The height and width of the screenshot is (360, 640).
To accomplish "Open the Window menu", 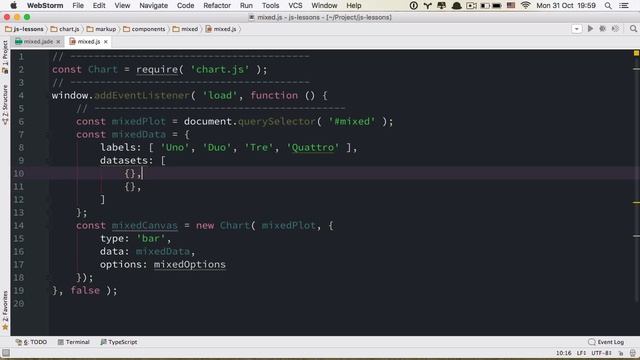I will click(x=324, y=5).
